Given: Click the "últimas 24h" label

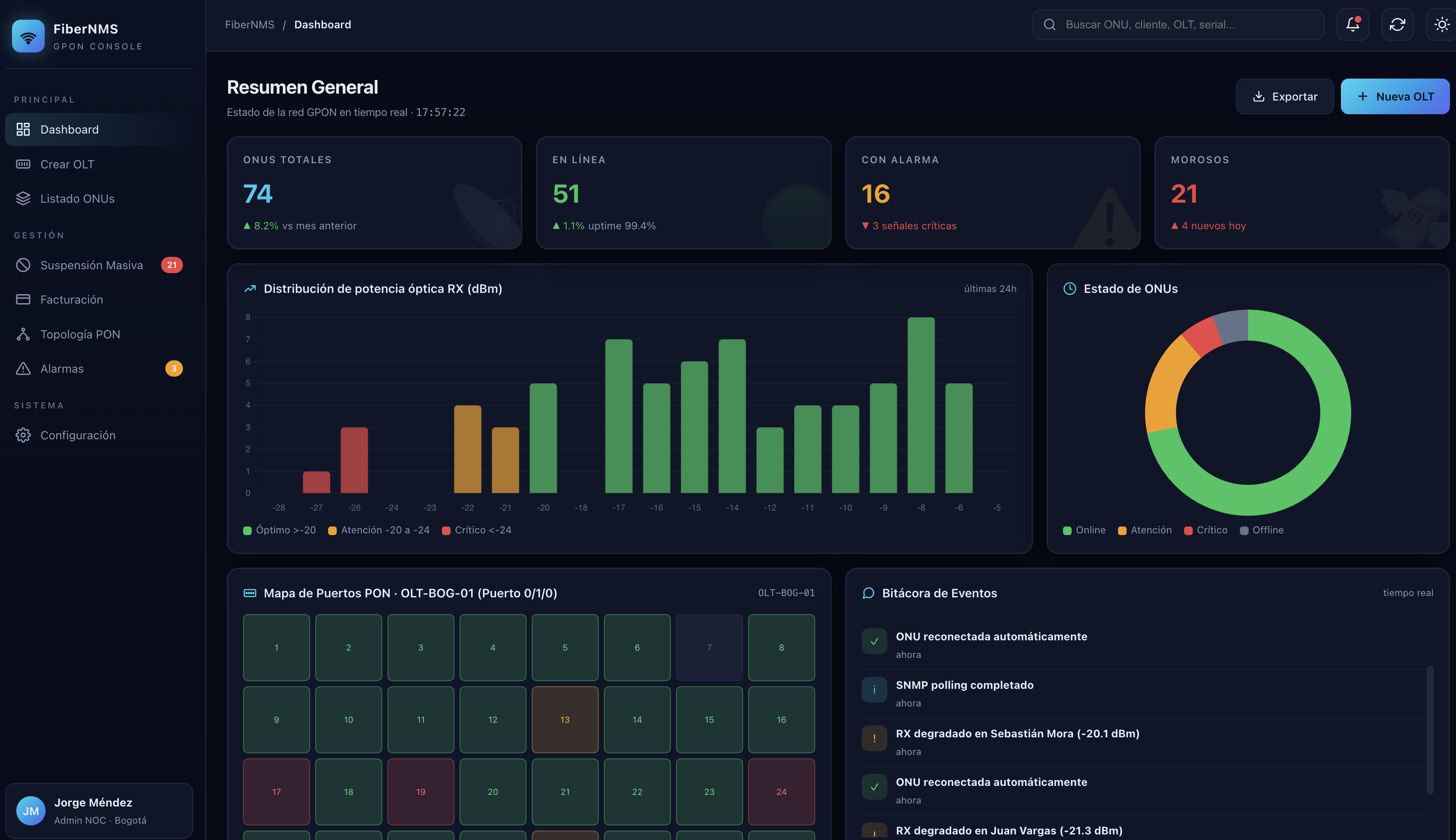Looking at the screenshot, I should point(990,289).
